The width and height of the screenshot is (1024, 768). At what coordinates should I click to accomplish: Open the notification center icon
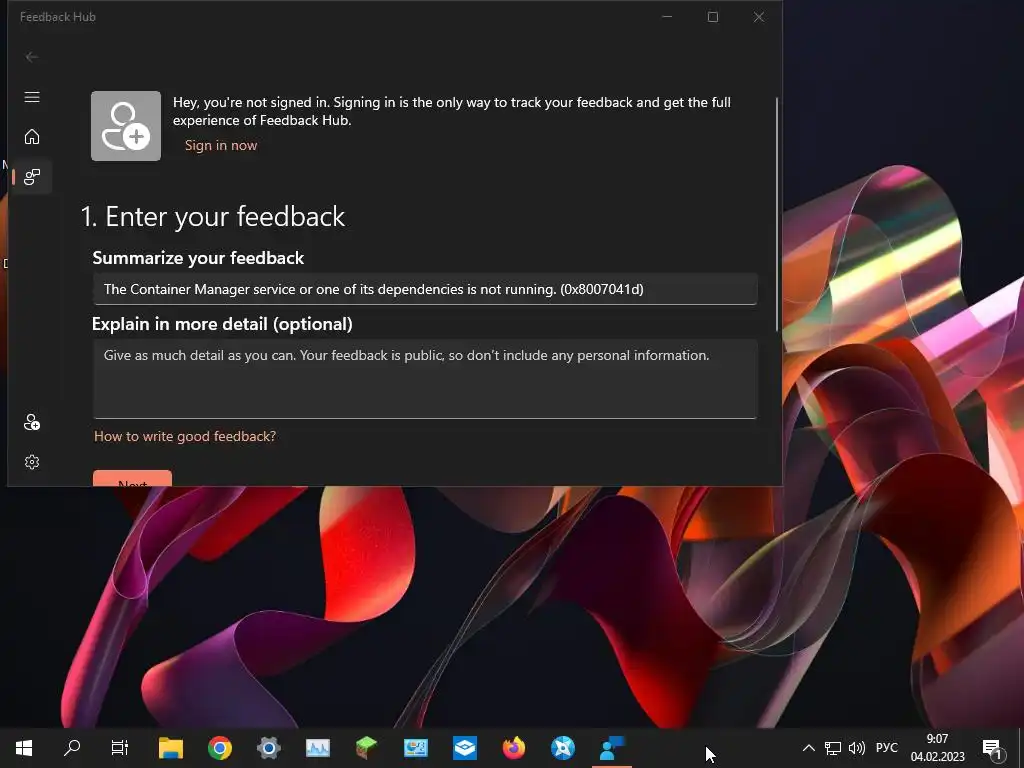pos(993,749)
